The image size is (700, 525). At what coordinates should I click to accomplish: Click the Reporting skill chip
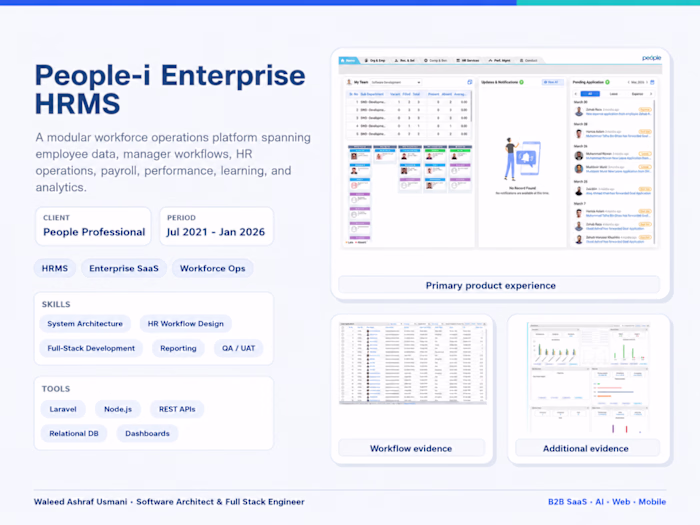178,348
